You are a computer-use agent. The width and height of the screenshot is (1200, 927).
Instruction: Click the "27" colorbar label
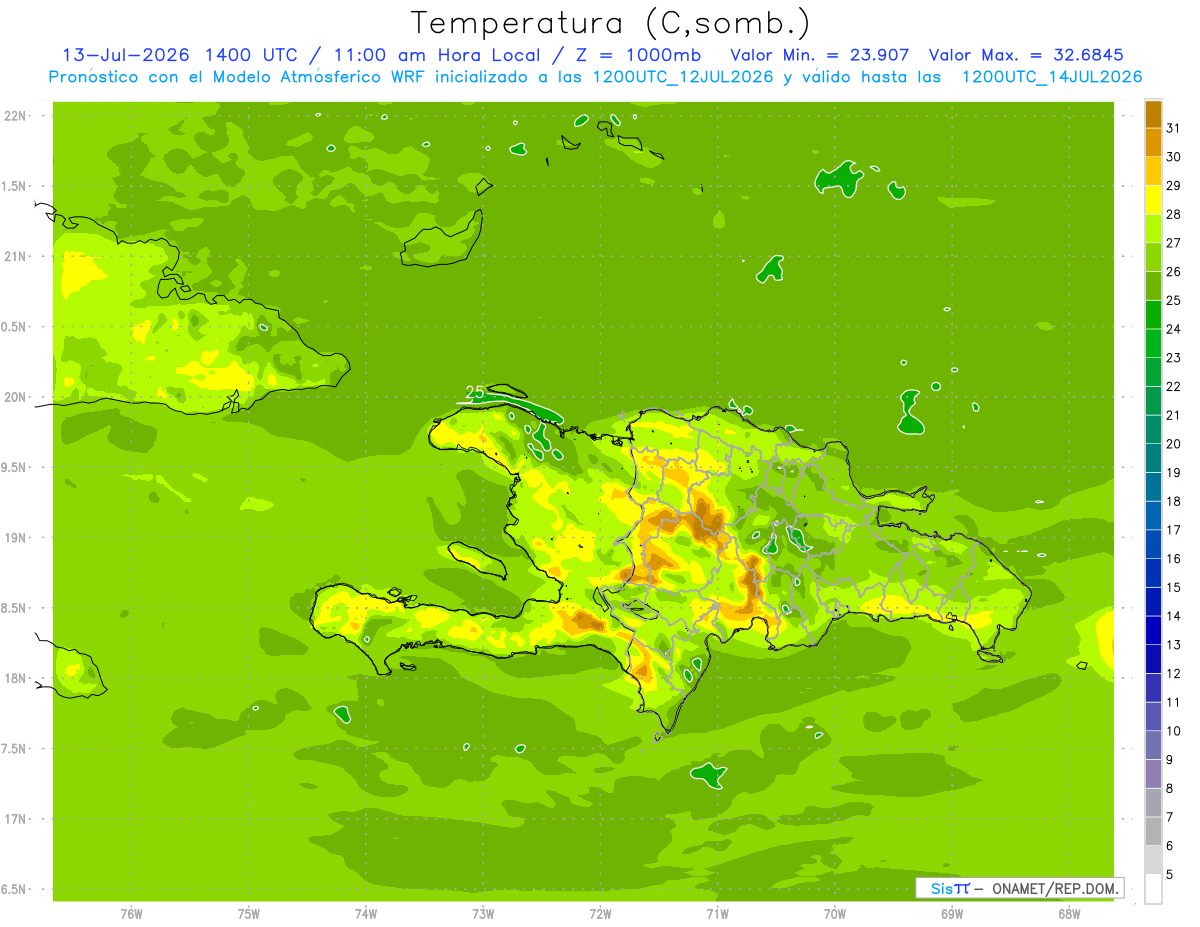point(1174,243)
